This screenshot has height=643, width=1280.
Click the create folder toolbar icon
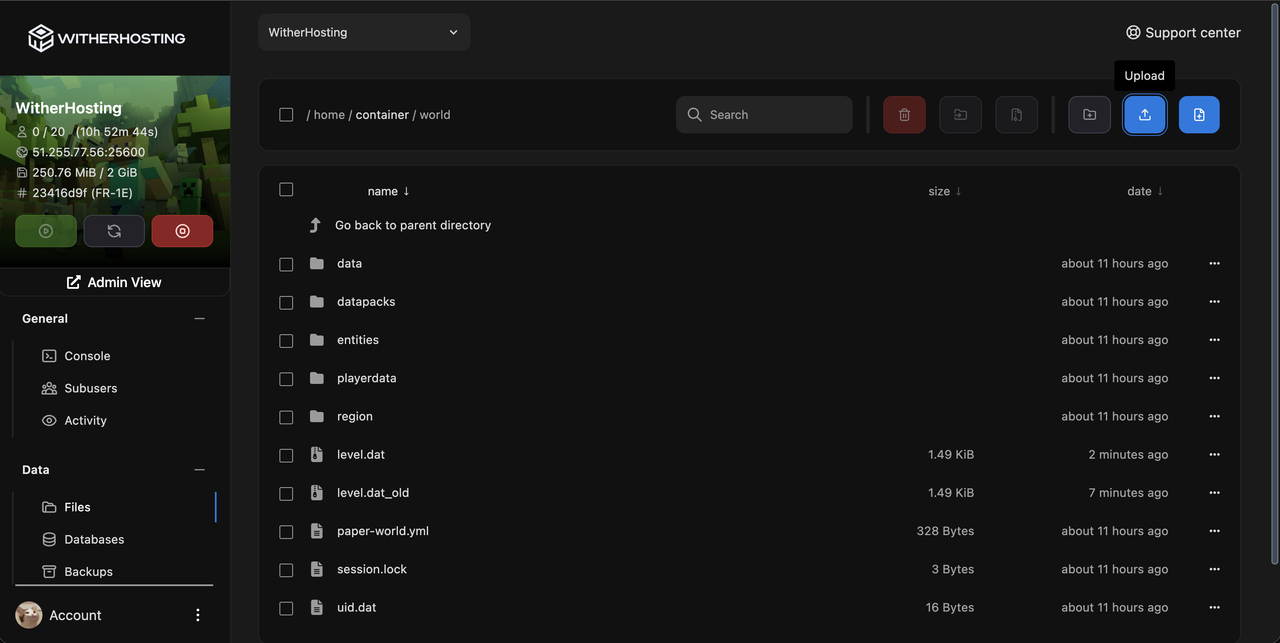[x=1089, y=115]
